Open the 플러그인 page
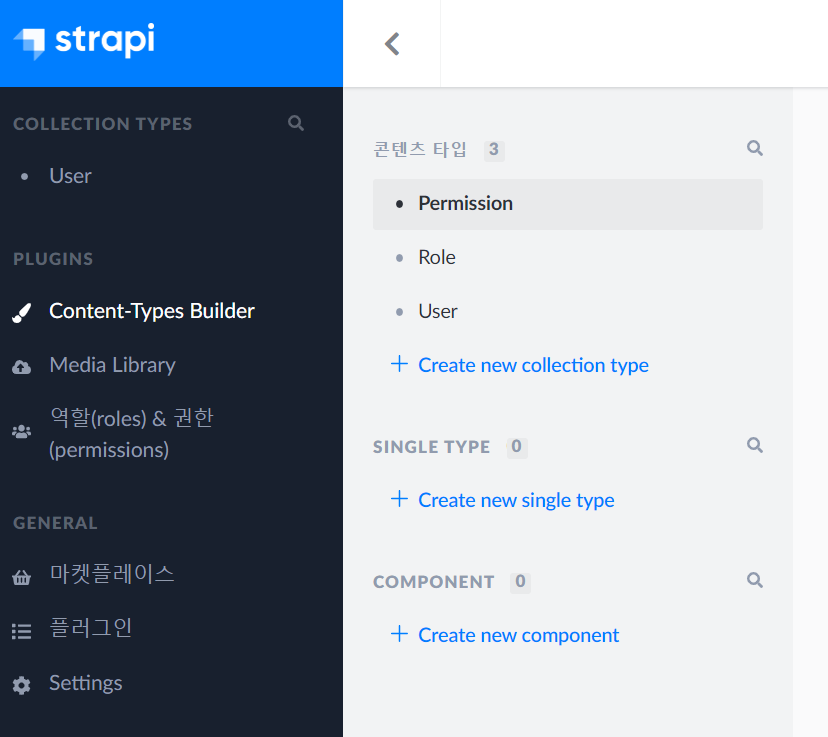The height and width of the screenshot is (737, 828). click(91, 628)
